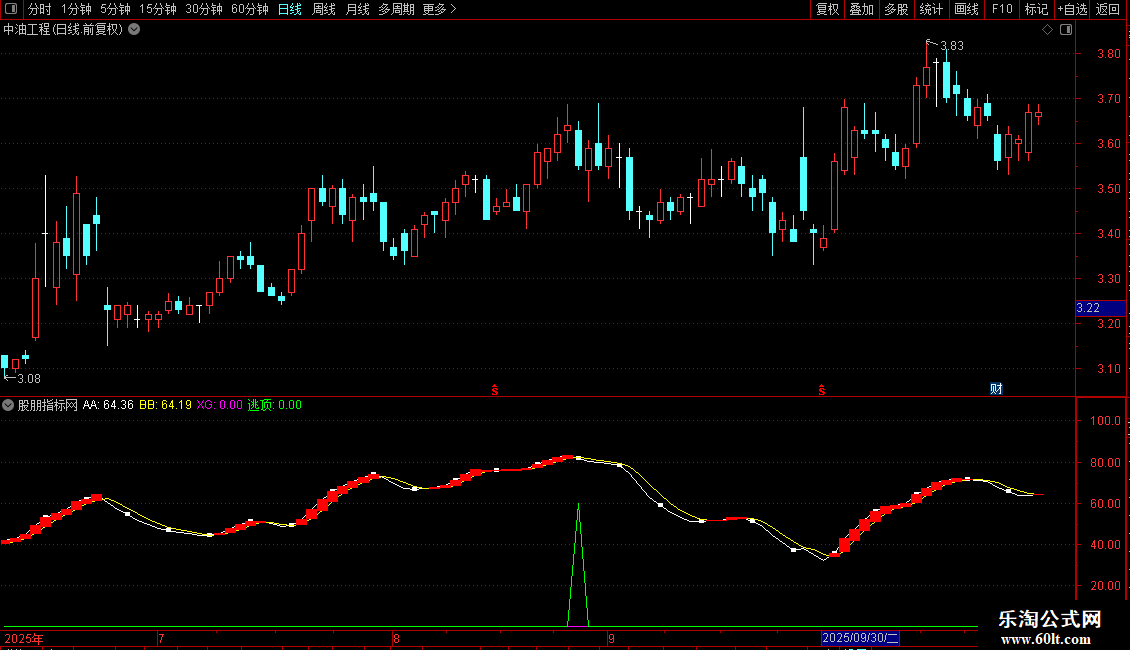The width and height of the screenshot is (1130, 650).
Task: Click the red S marker near August
Action: click(x=495, y=390)
